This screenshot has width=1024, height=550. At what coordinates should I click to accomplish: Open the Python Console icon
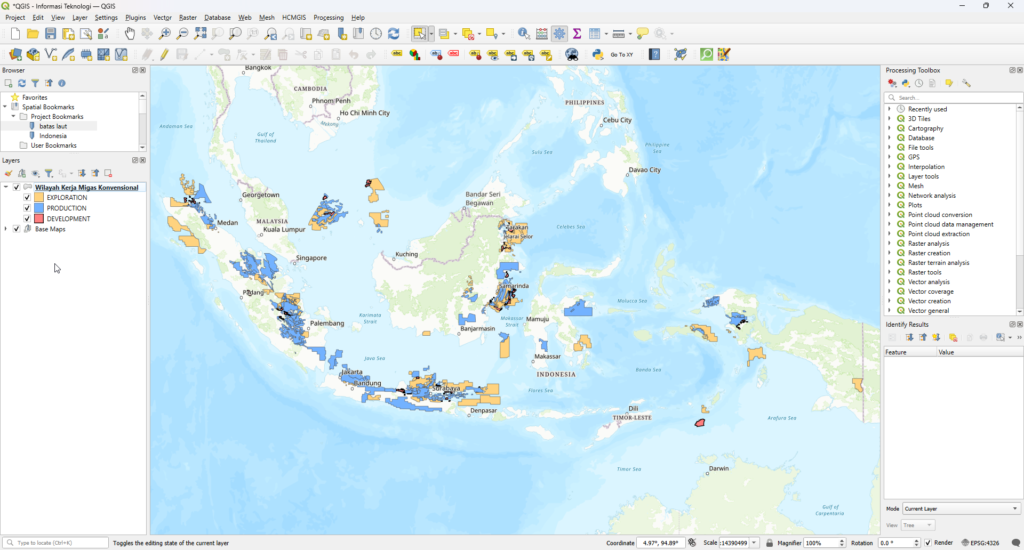(x=597, y=54)
